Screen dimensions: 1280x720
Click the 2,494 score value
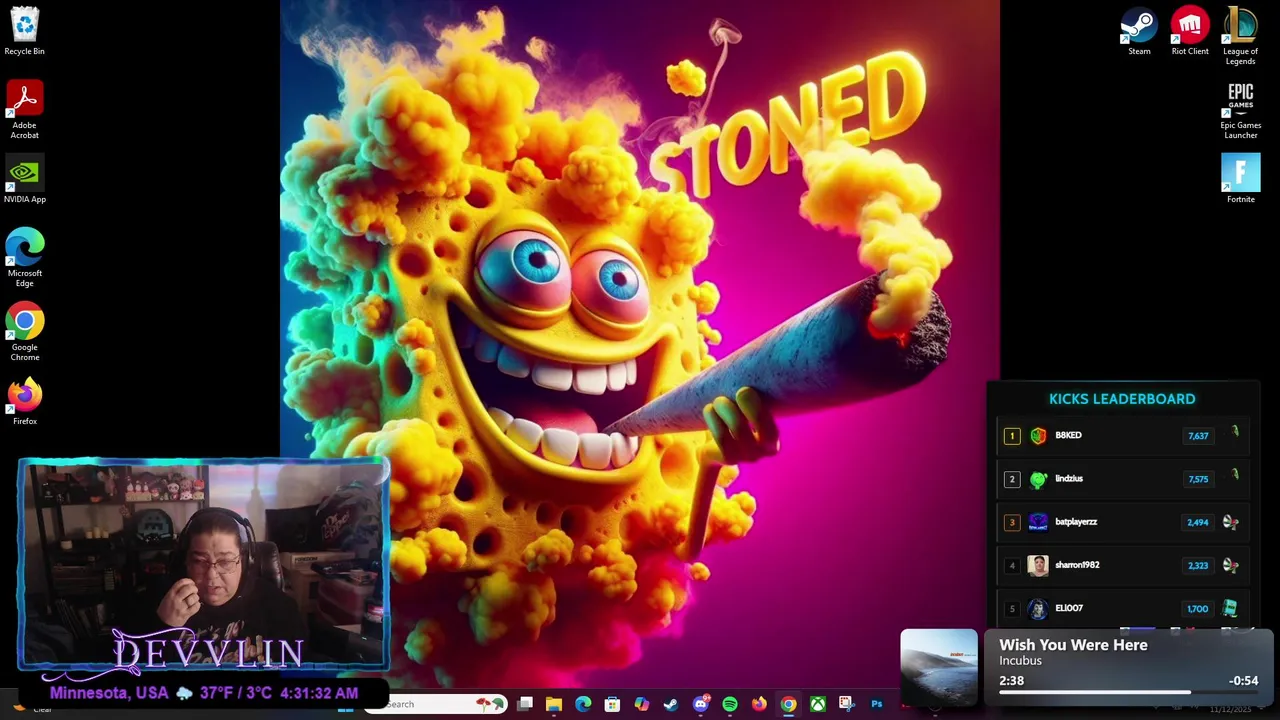1198,522
